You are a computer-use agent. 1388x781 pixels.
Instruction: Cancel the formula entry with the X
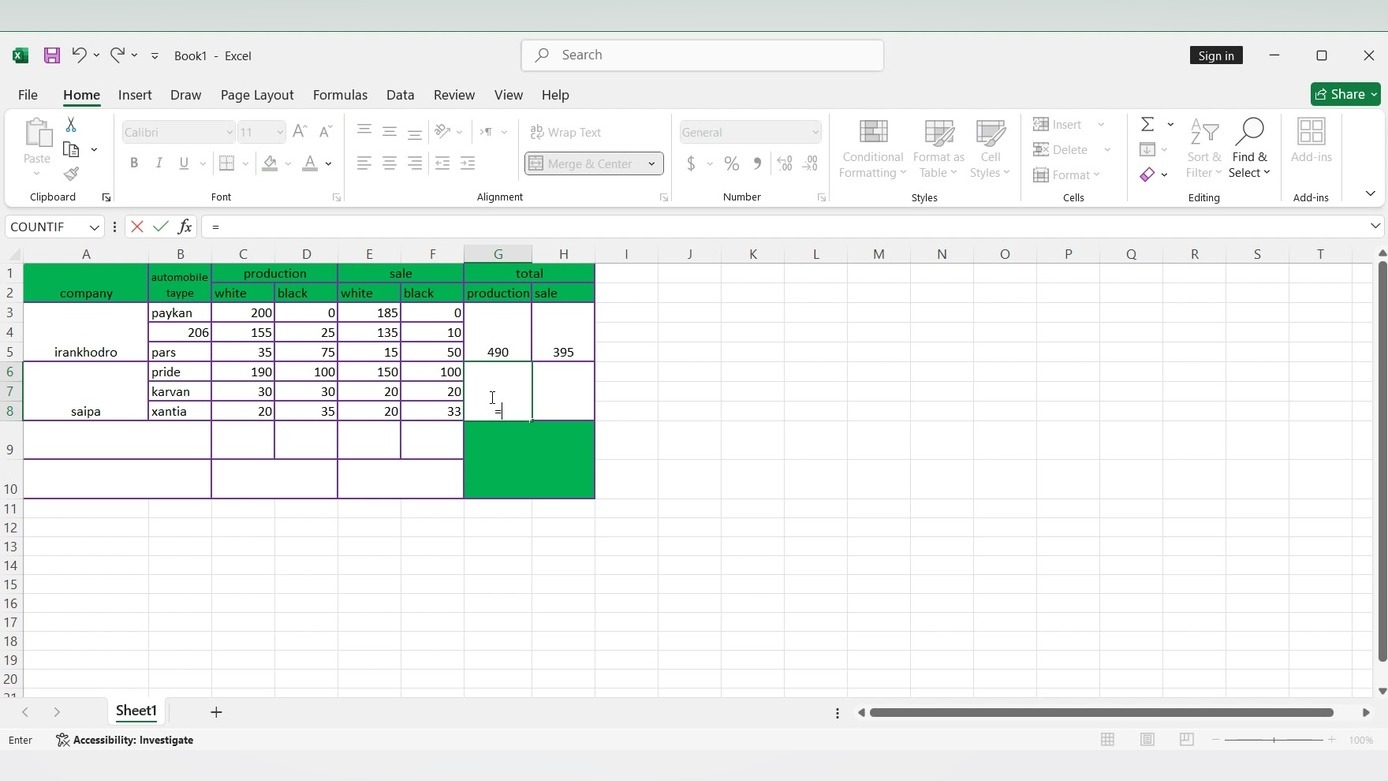[137, 227]
